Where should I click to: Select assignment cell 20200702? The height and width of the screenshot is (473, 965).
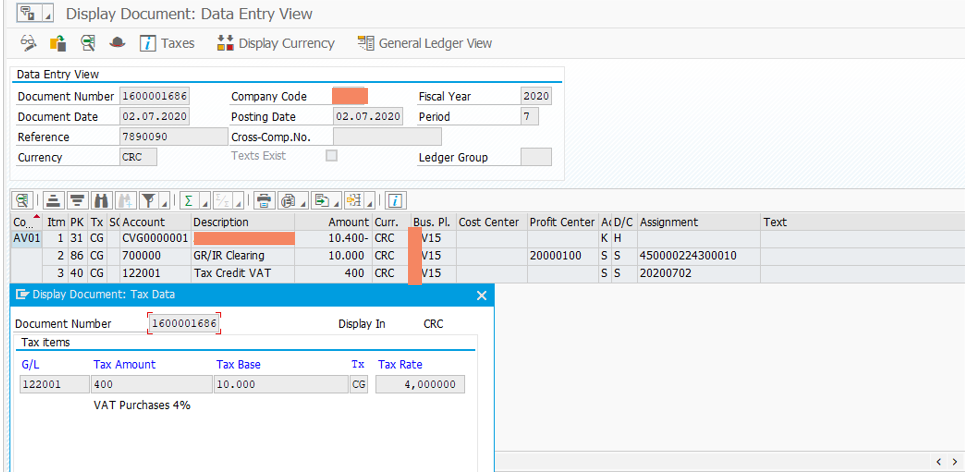coord(699,272)
